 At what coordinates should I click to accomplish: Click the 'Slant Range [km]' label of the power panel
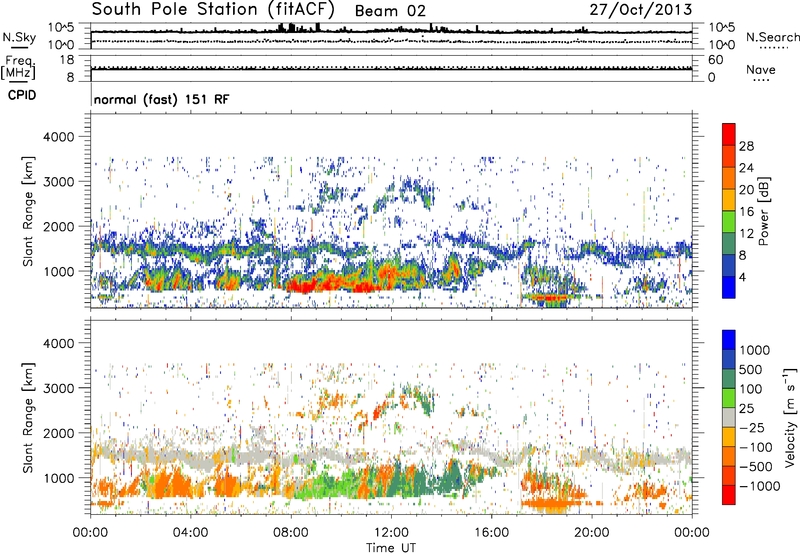(28, 211)
